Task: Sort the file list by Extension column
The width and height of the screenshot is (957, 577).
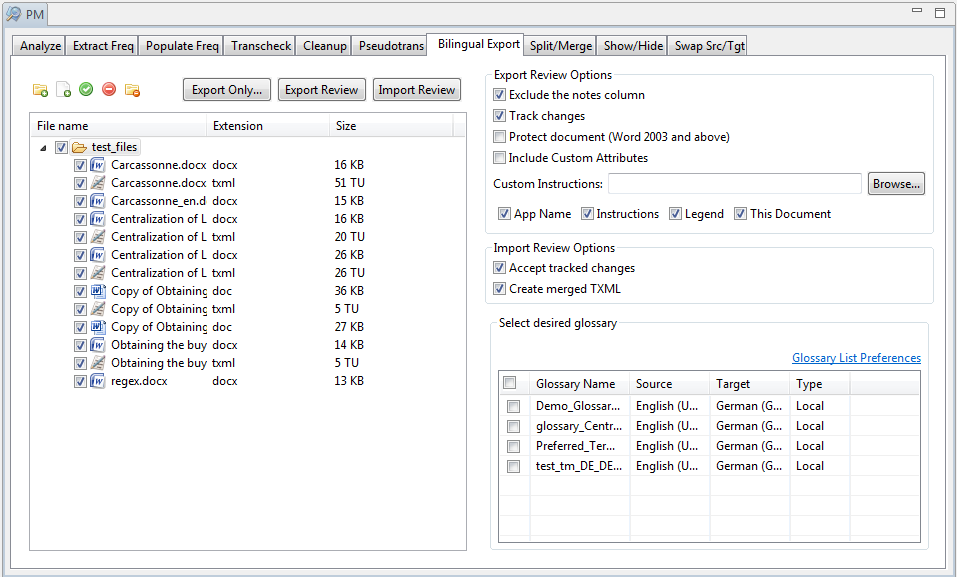Action: (238, 126)
